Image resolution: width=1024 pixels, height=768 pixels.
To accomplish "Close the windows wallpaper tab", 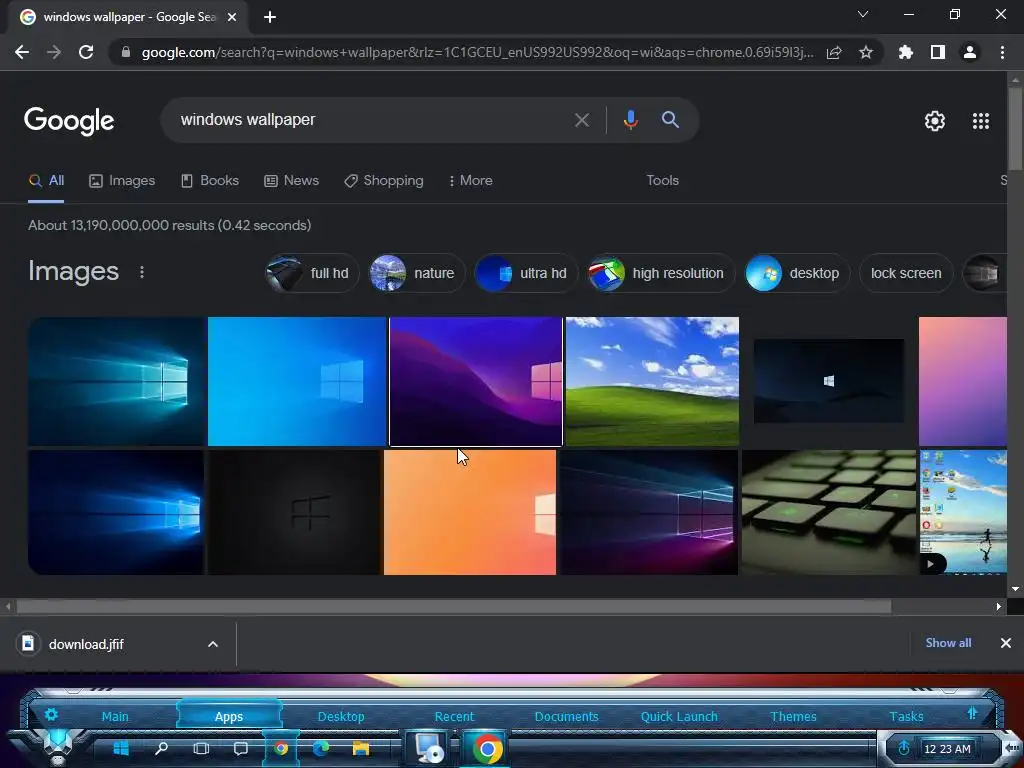I will (232, 17).
